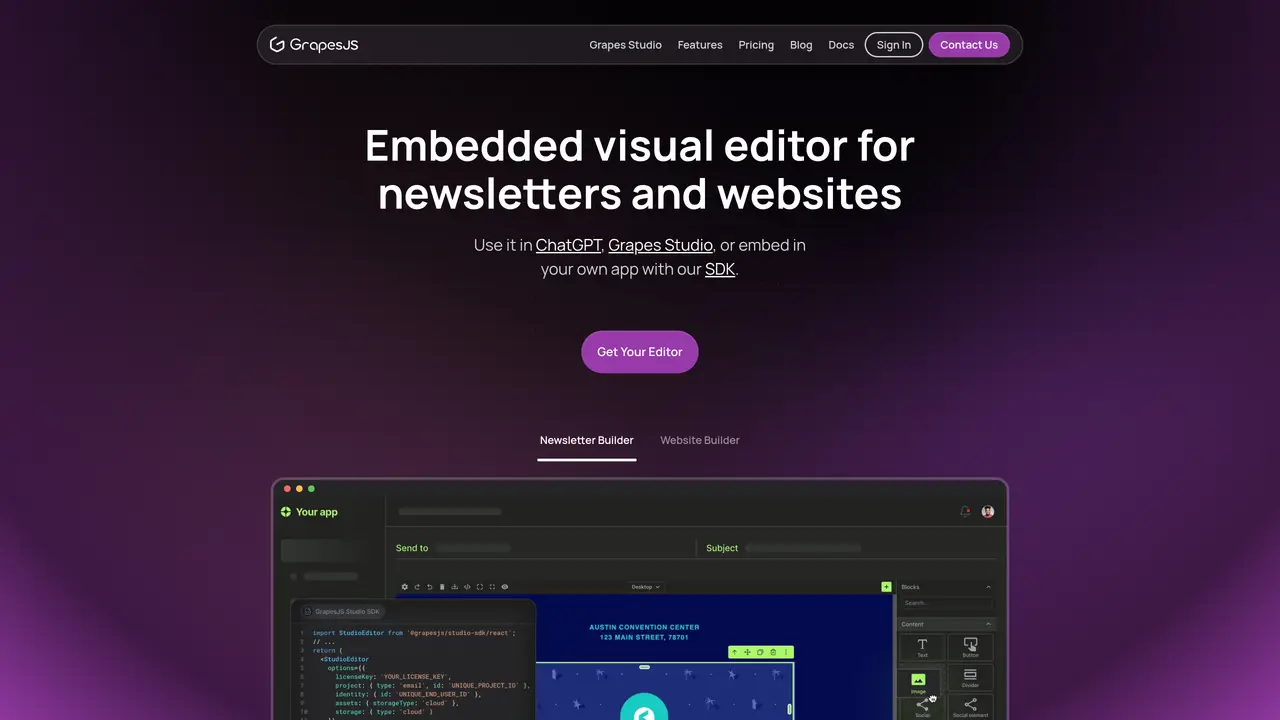This screenshot has height=720, width=1280.
Task: Follow the Grapes Studio link in the subtitle
Action: click(x=660, y=245)
